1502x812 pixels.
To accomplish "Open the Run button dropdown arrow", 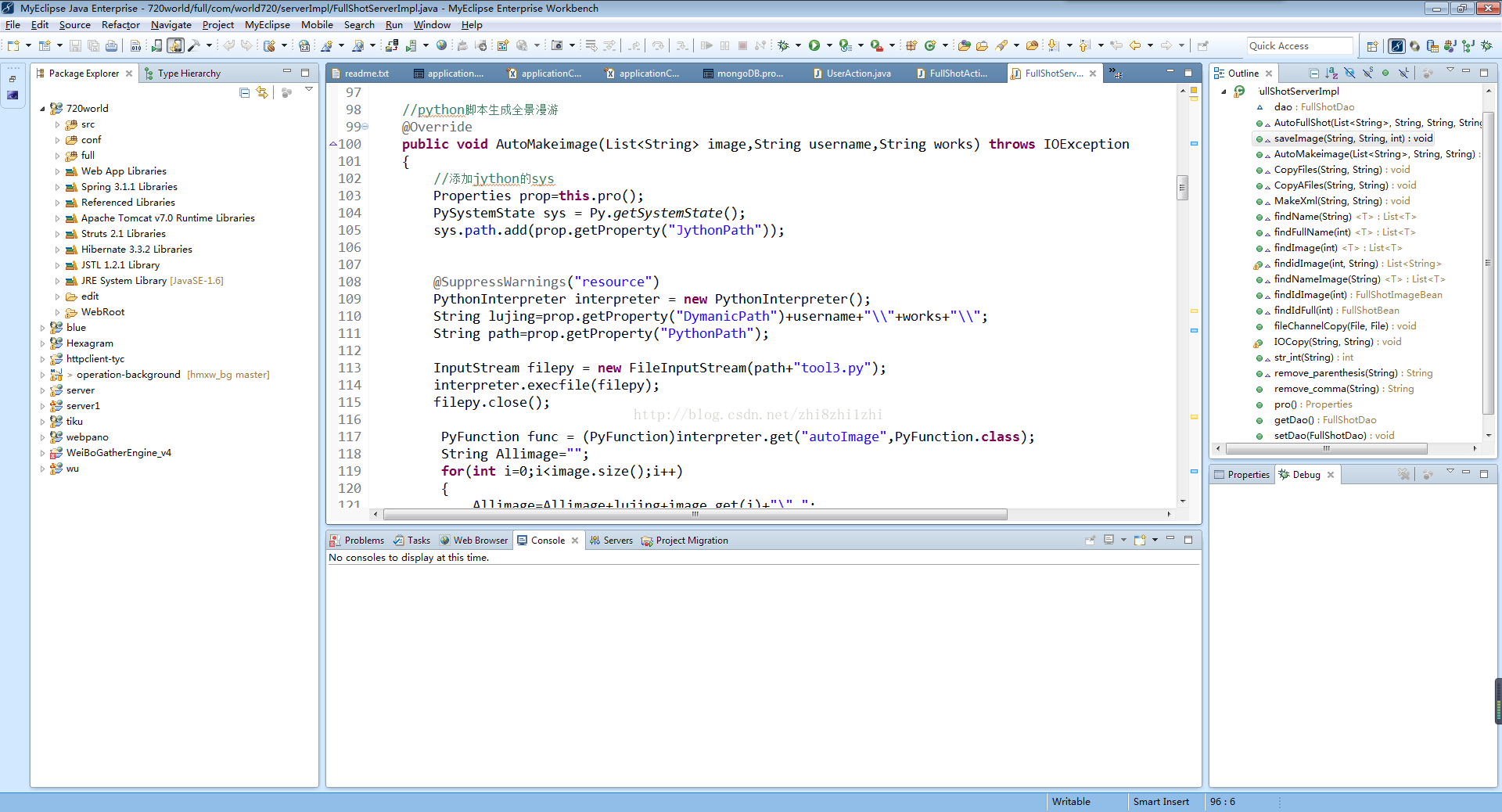I will coord(829,45).
